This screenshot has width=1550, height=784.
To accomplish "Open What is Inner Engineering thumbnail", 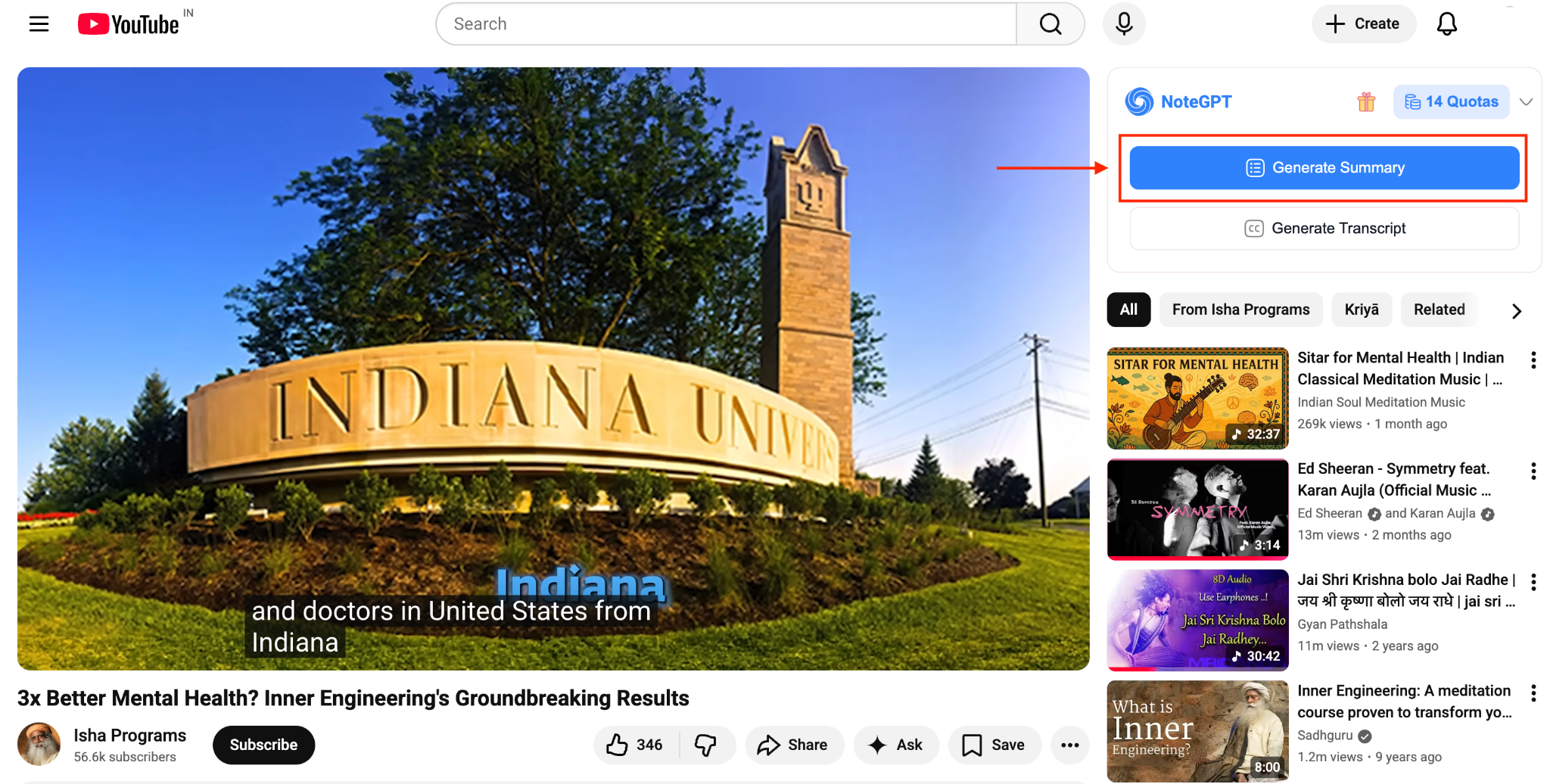I will pyautogui.click(x=1197, y=731).
